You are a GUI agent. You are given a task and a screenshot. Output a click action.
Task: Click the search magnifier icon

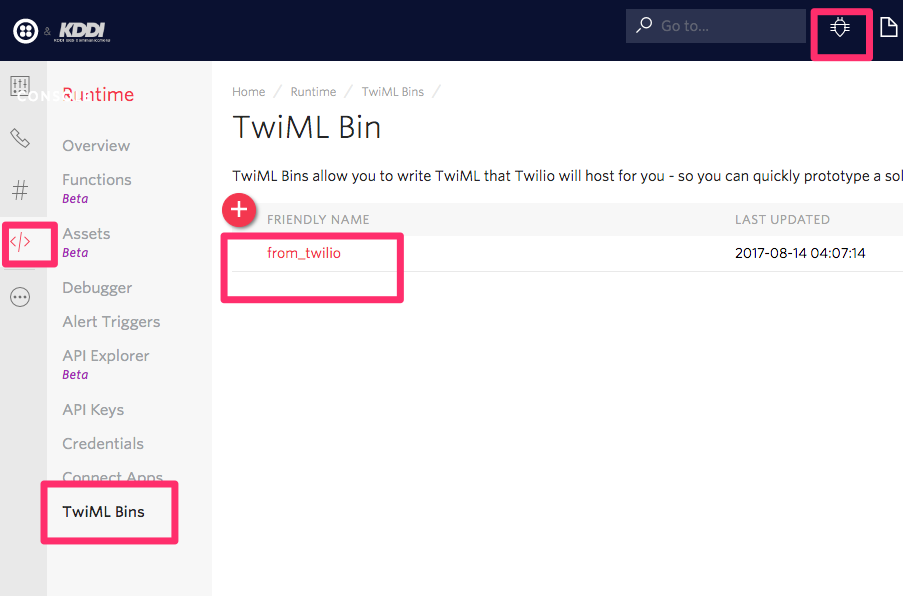(644, 25)
